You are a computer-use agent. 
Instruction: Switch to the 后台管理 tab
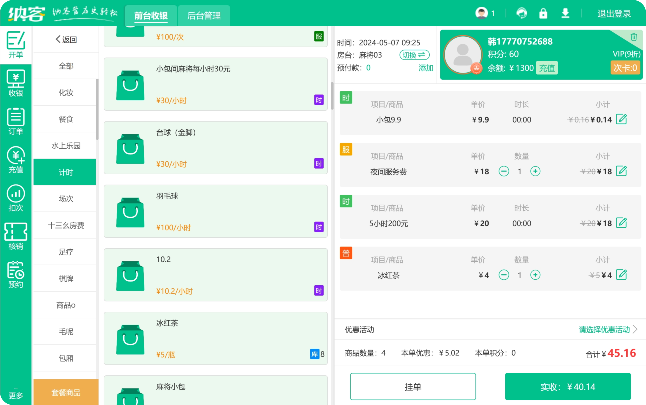(x=204, y=15)
